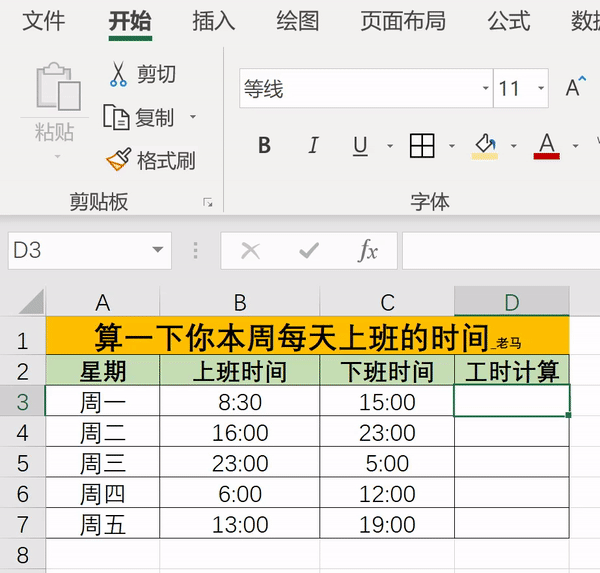
Task: Select the cell containing 周四
Action: (x=103, y=493)
